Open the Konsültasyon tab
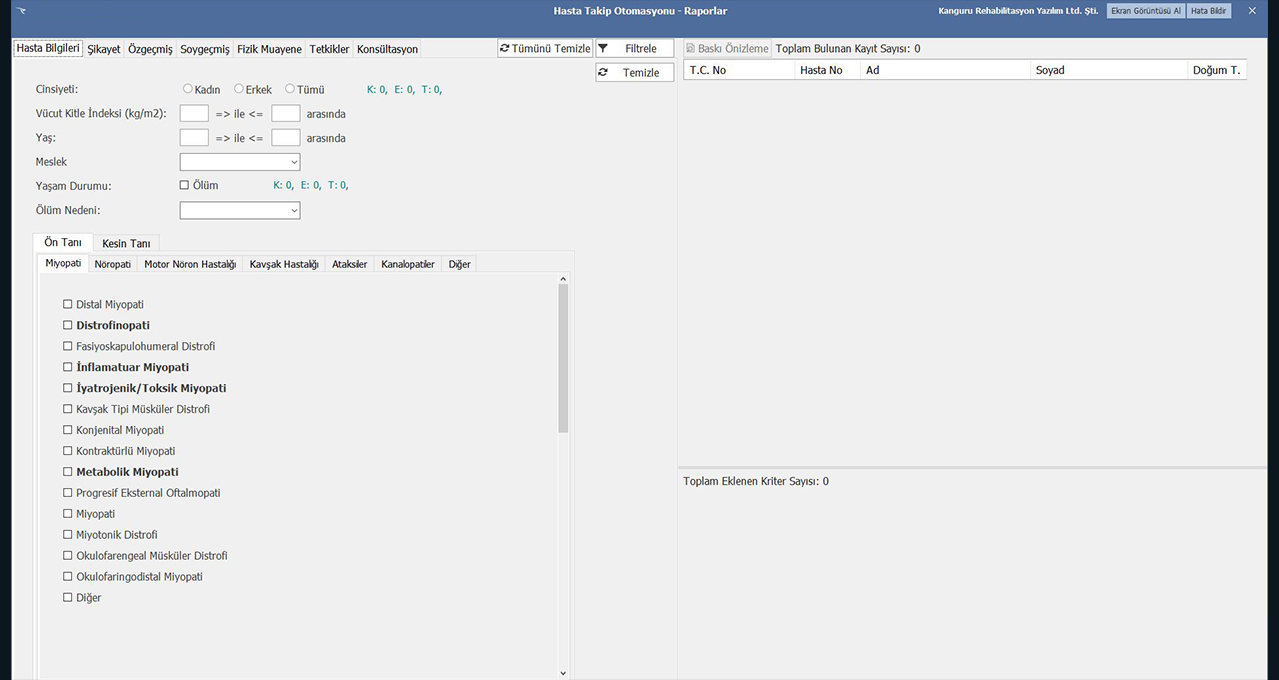The width and height of the screenshot is (1279, 680). (x=388, y=49)
